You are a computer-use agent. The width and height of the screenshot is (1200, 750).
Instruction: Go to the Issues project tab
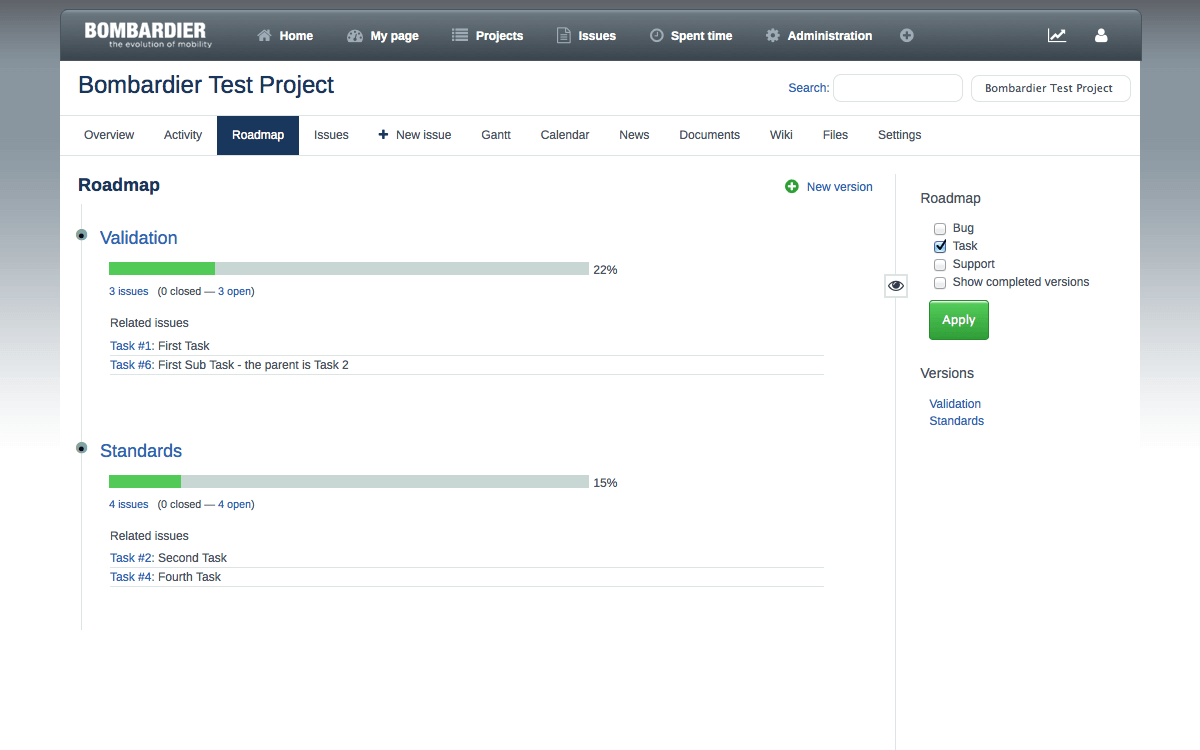(331, 135)
